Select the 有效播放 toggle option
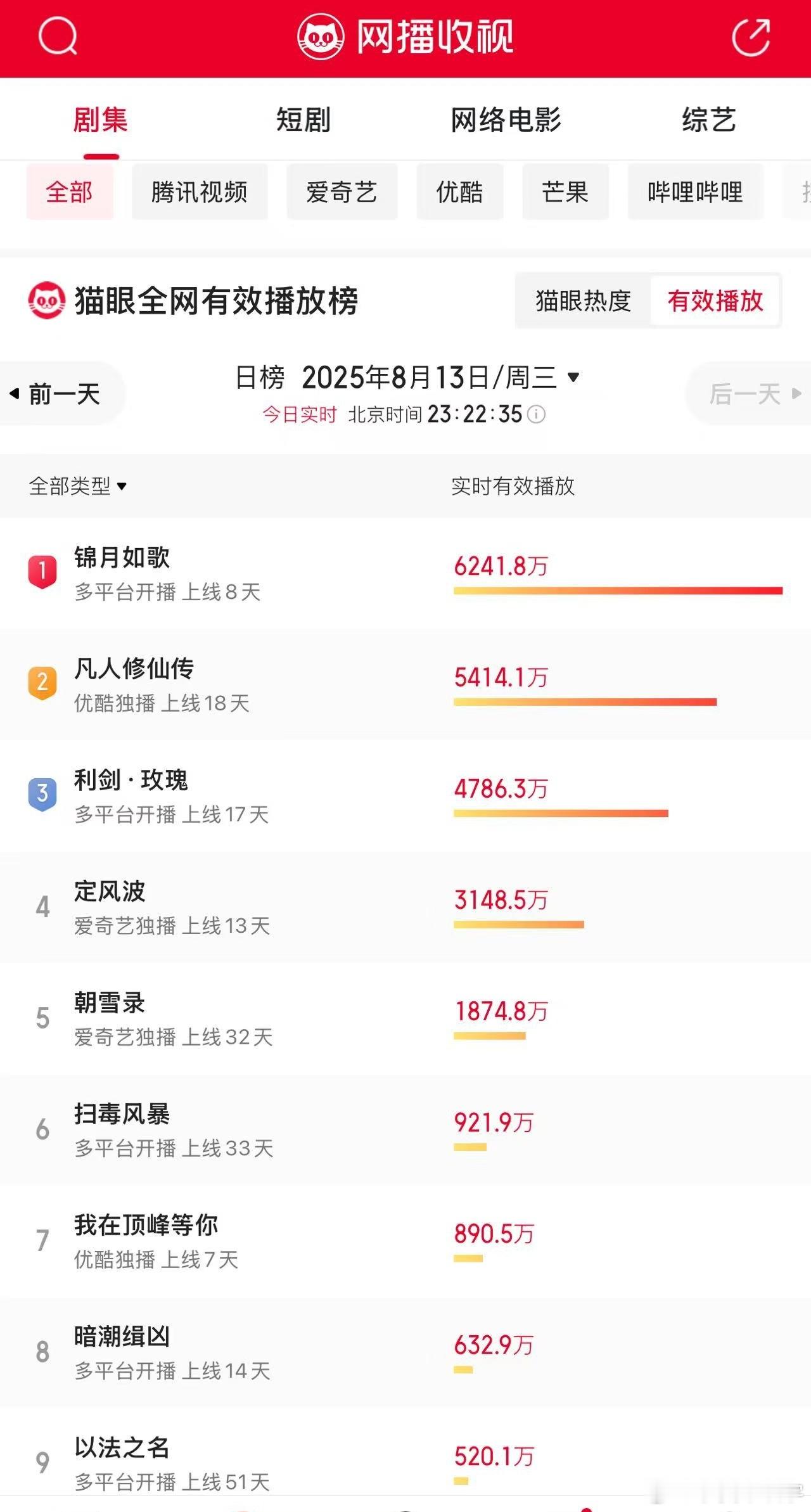Viewport: 811px width, 1512px height. pos(715,300)
